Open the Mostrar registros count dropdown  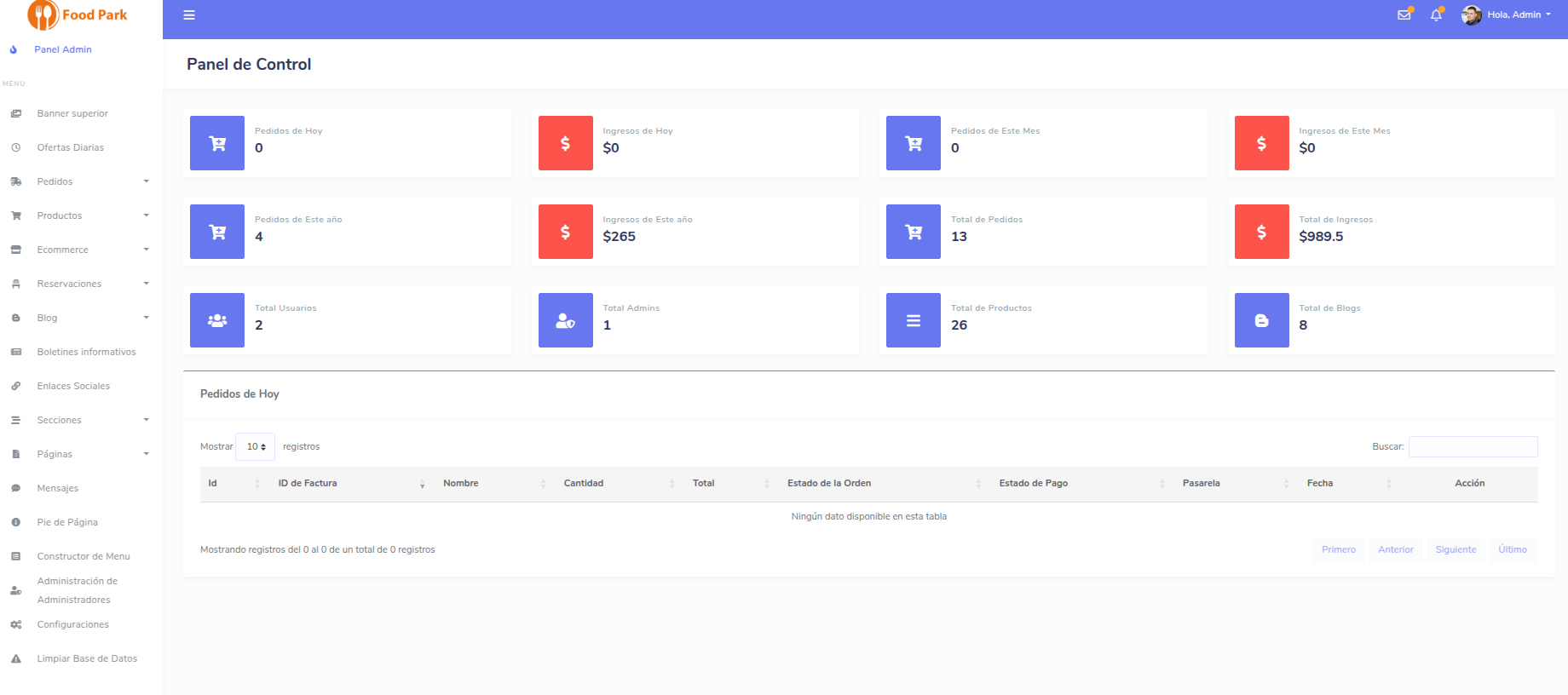[x=256, y=447]
